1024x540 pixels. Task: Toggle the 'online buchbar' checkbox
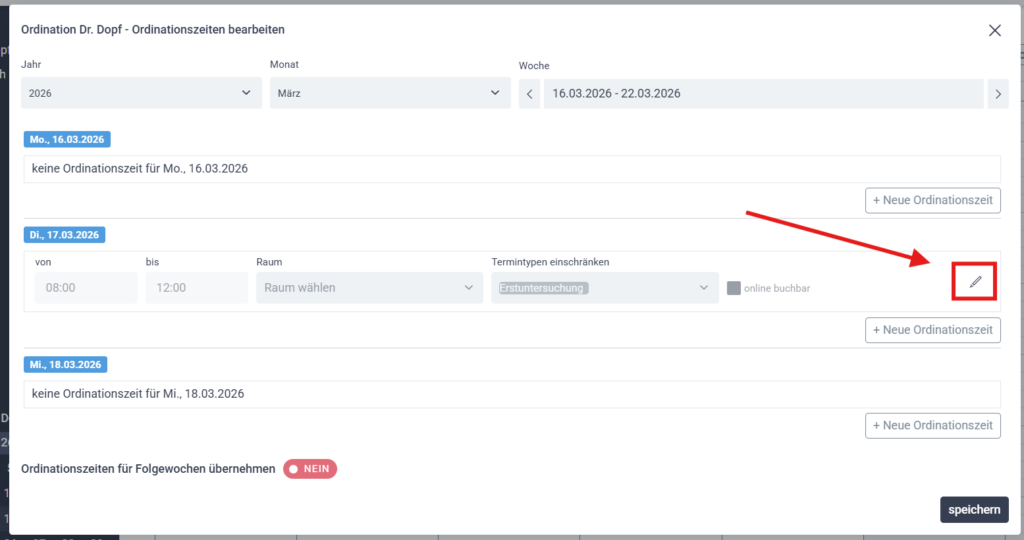(x=734, y=289)
